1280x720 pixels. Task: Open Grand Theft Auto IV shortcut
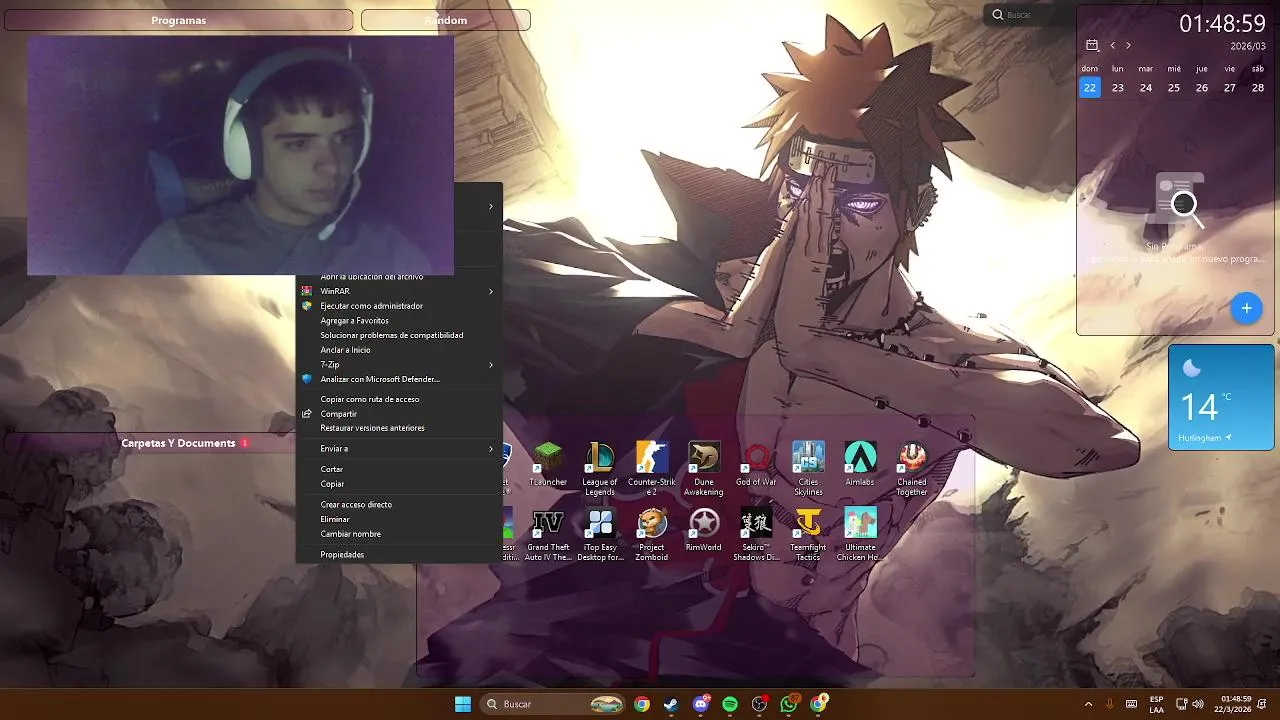(x=548, y=534)
